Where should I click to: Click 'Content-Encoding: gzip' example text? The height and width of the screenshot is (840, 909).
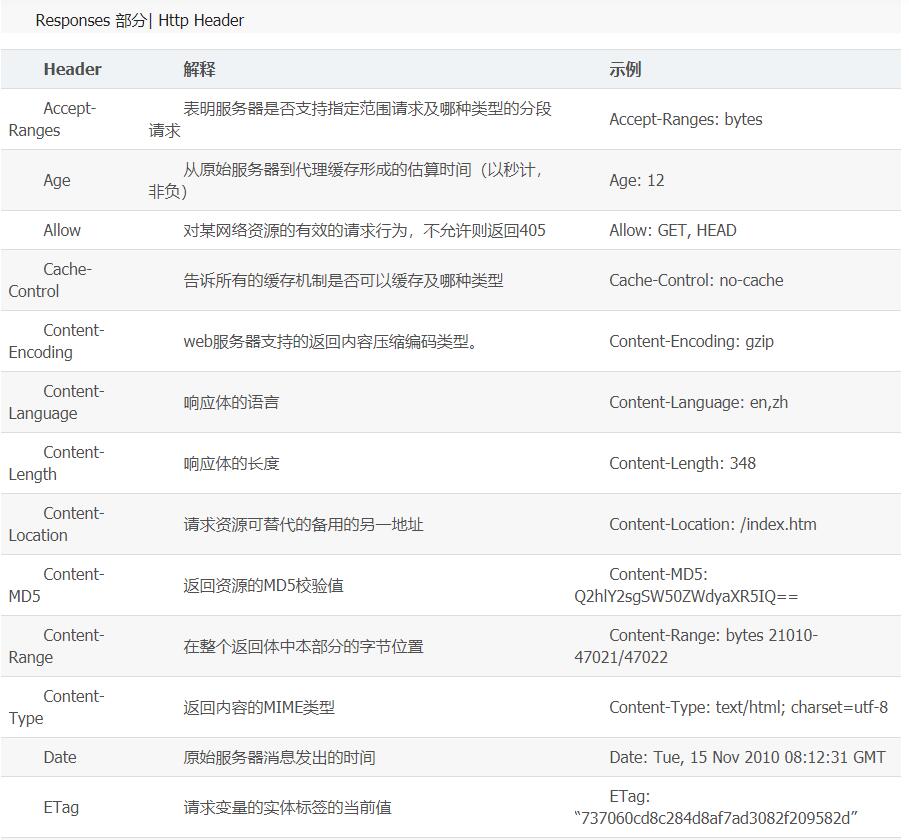point(692,341)
